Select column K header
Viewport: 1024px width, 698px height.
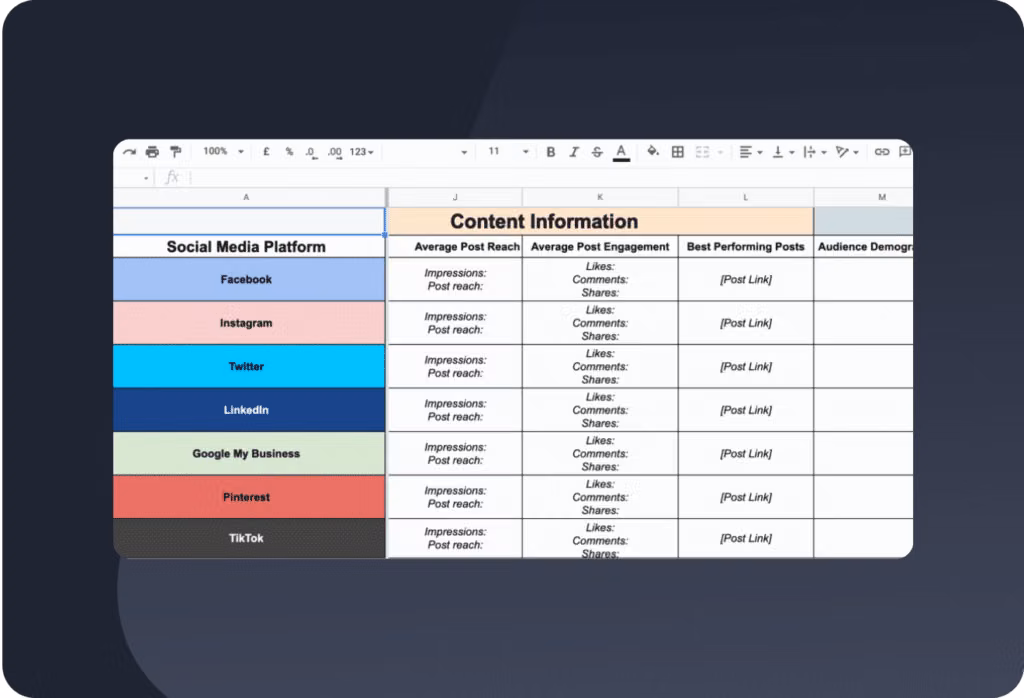click(x=600, y=197)
